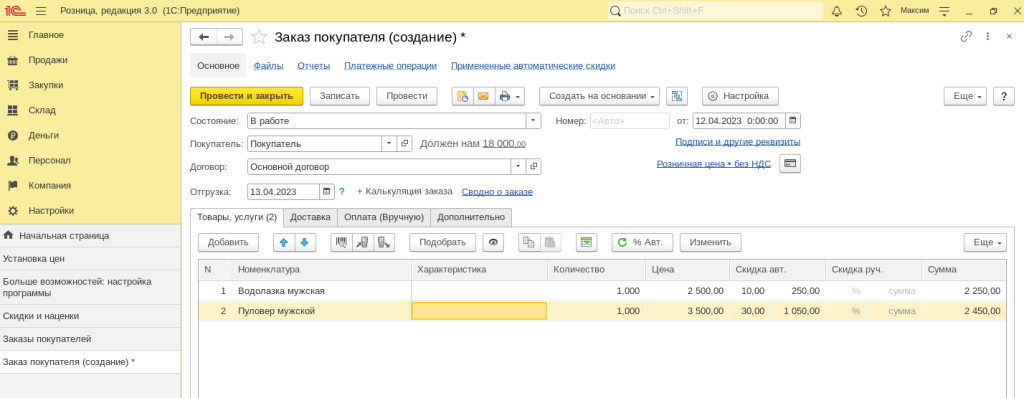
Task: Click debt amount 18 000,00 link
Action: point(504,144)
